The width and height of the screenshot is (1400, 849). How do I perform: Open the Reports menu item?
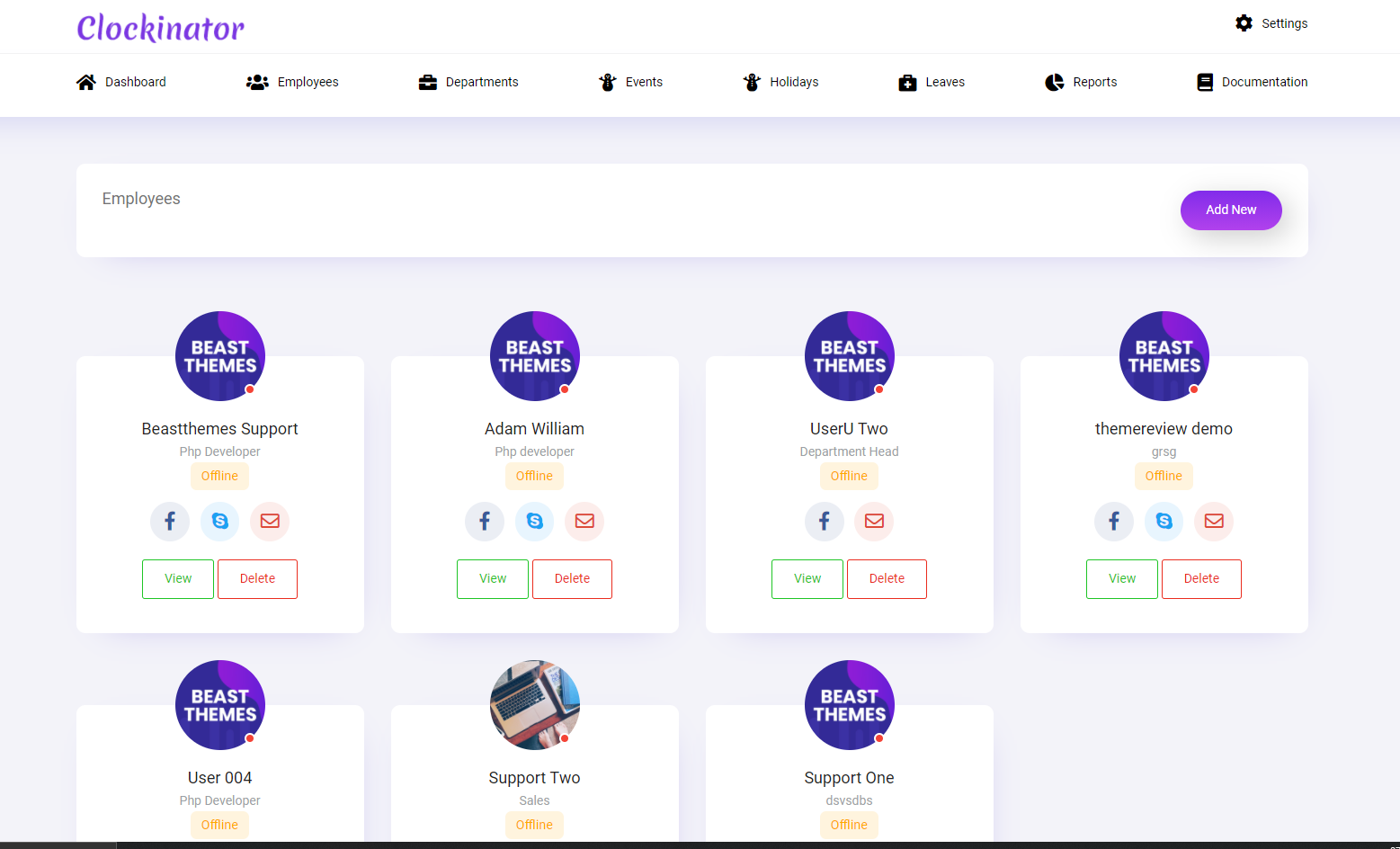1081,82
